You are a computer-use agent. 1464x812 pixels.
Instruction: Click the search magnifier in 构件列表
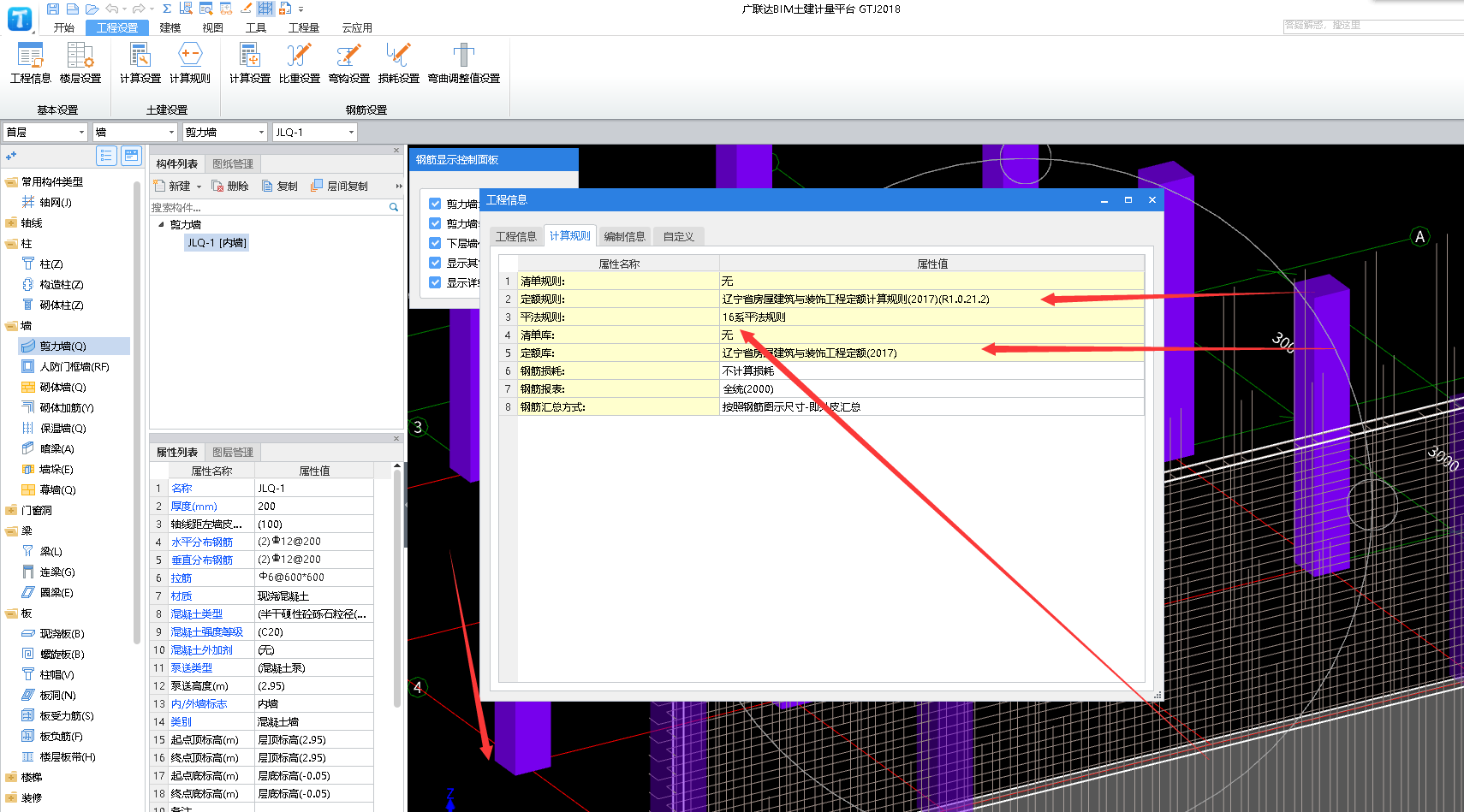pos(394,207)
